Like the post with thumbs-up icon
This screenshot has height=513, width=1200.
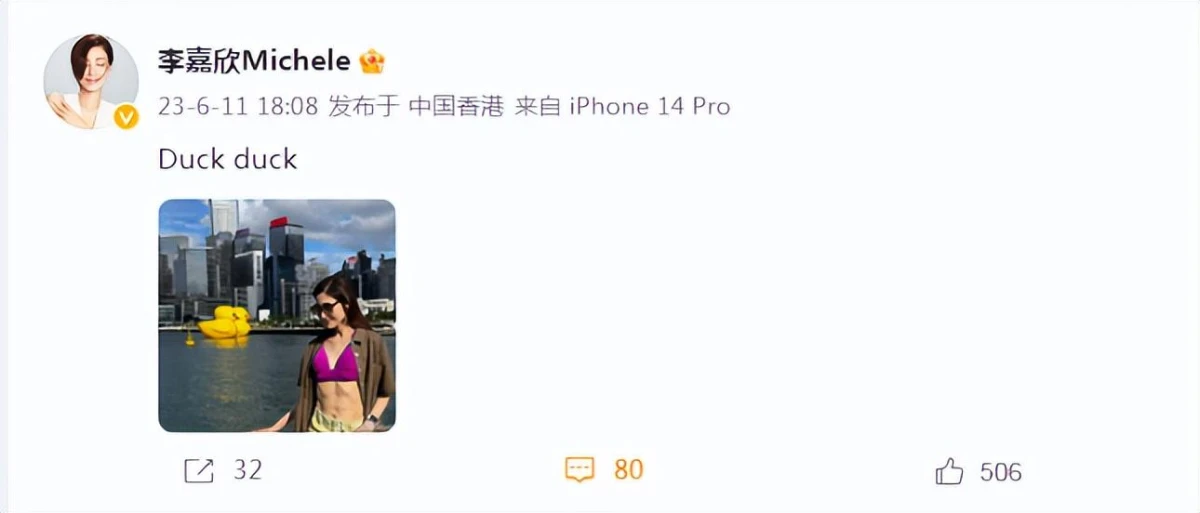pos(949,470)
